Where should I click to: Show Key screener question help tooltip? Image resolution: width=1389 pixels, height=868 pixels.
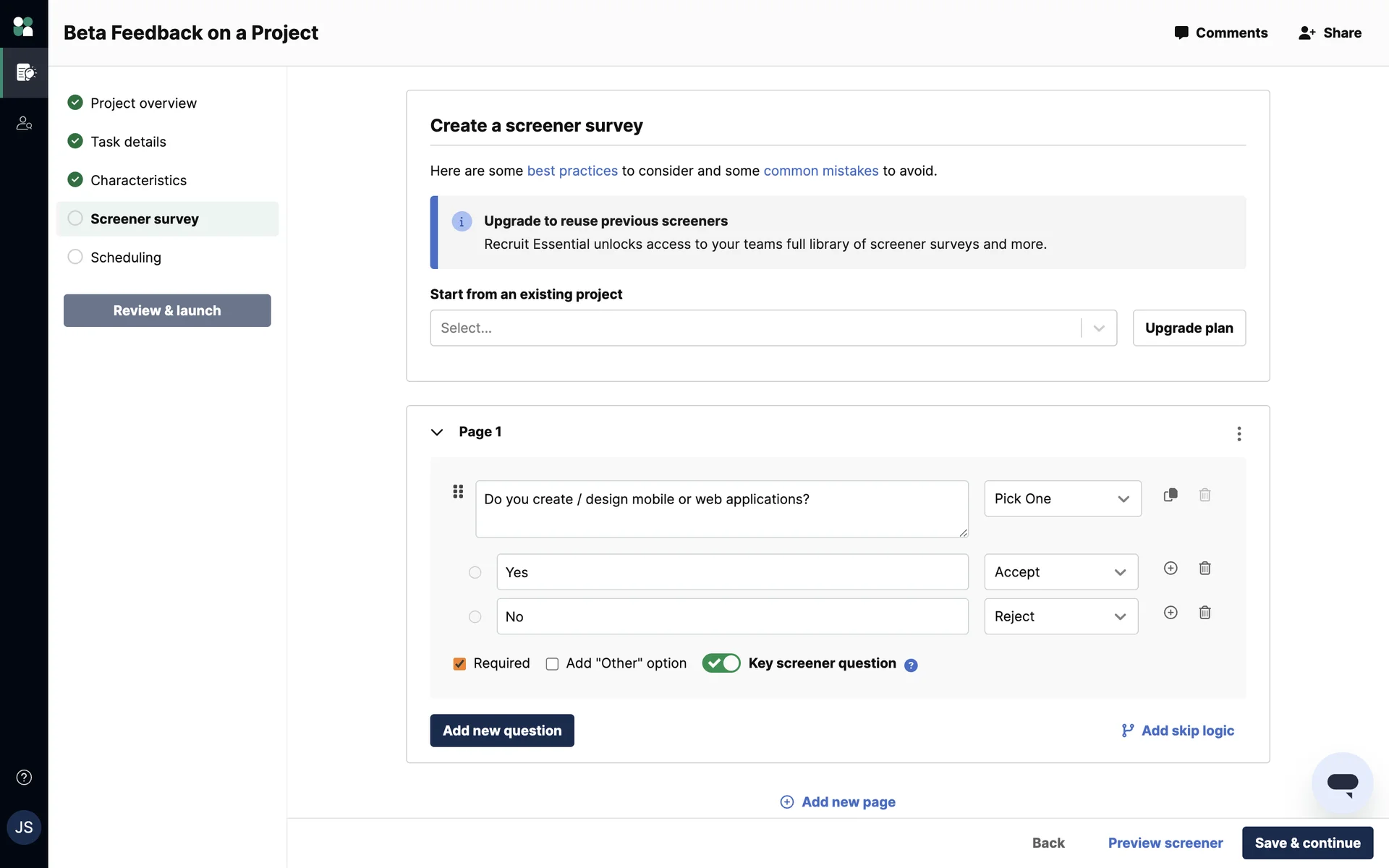tap(911, 665)
